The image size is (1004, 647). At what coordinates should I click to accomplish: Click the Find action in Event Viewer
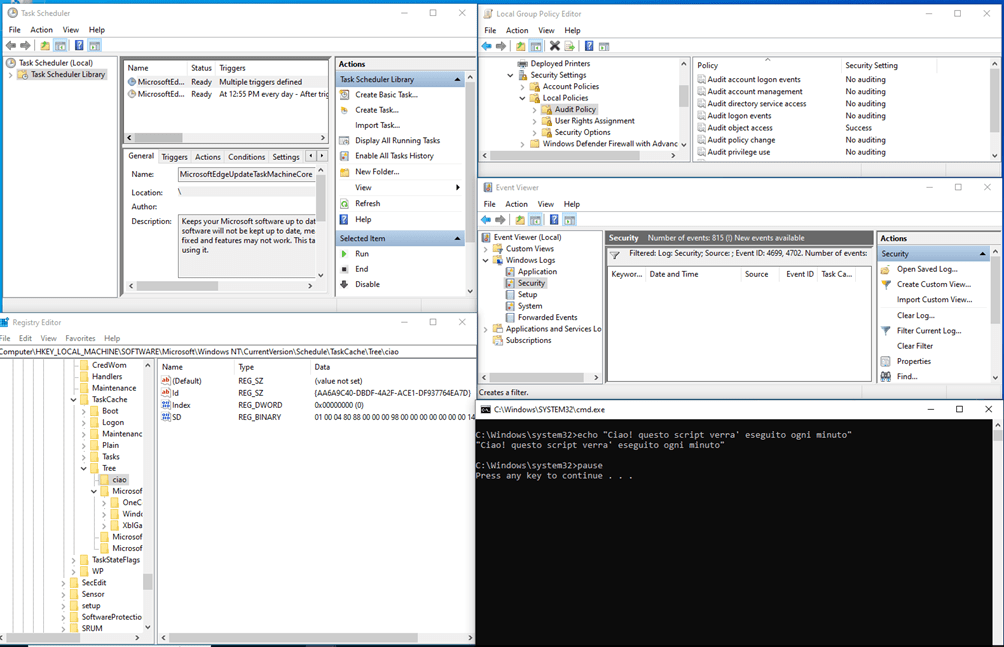coord(906,376)
